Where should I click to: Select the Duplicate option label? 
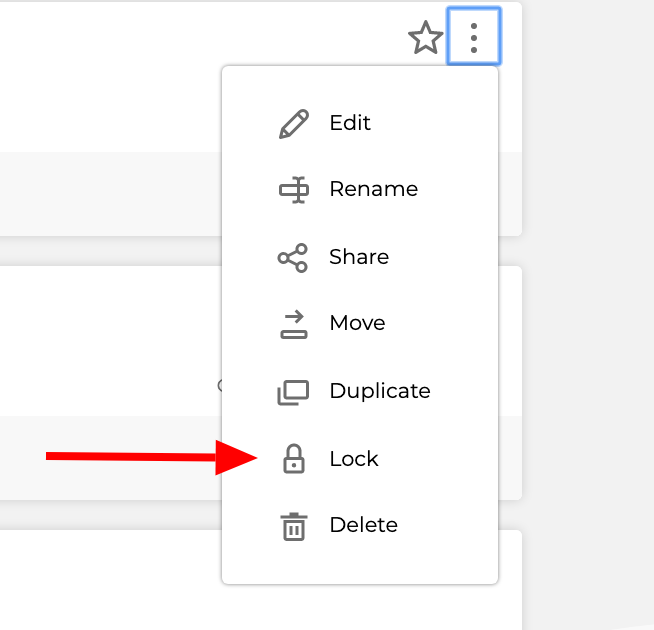[380, 391]
